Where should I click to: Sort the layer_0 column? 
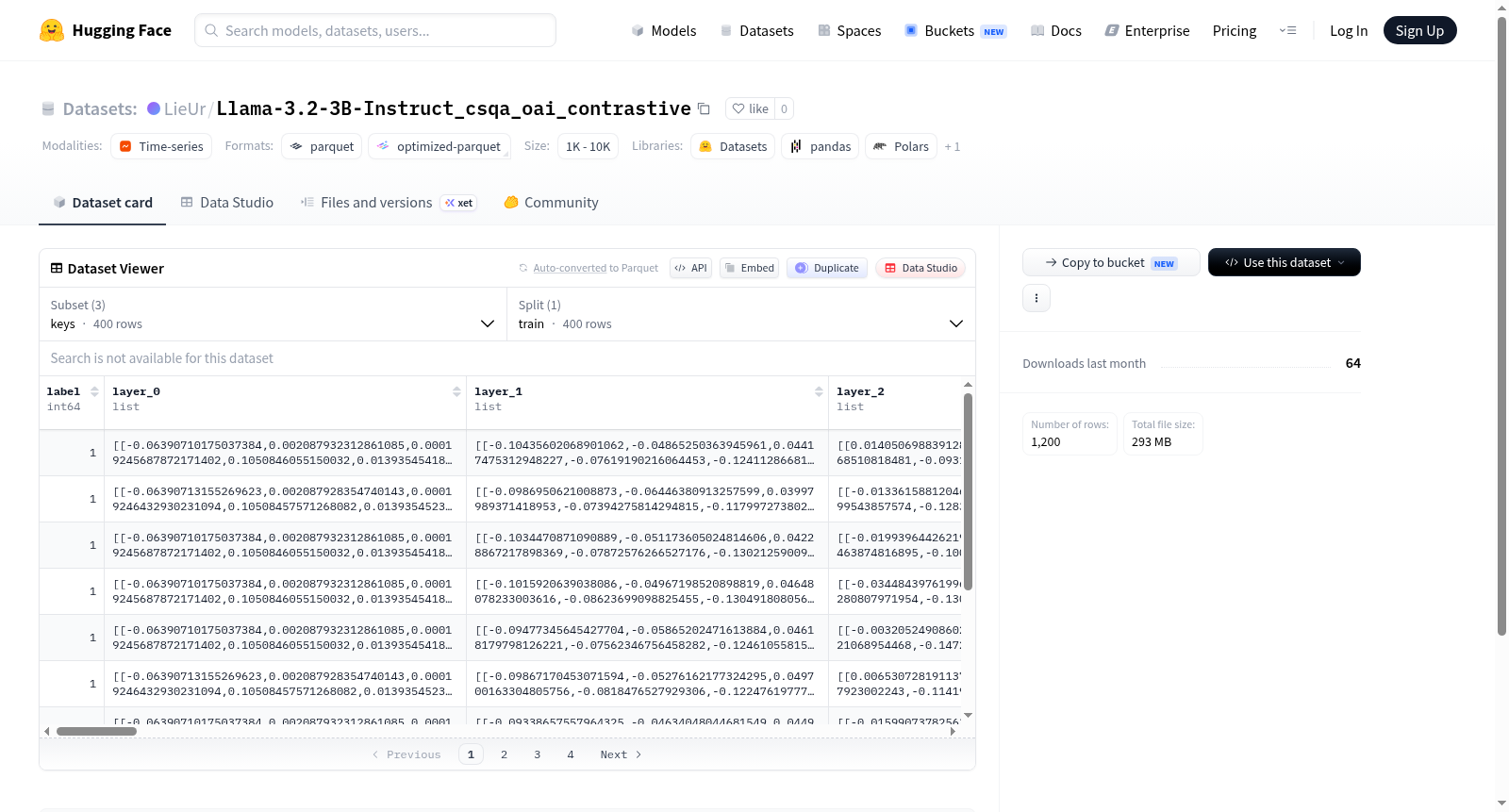tap(456, 391)
